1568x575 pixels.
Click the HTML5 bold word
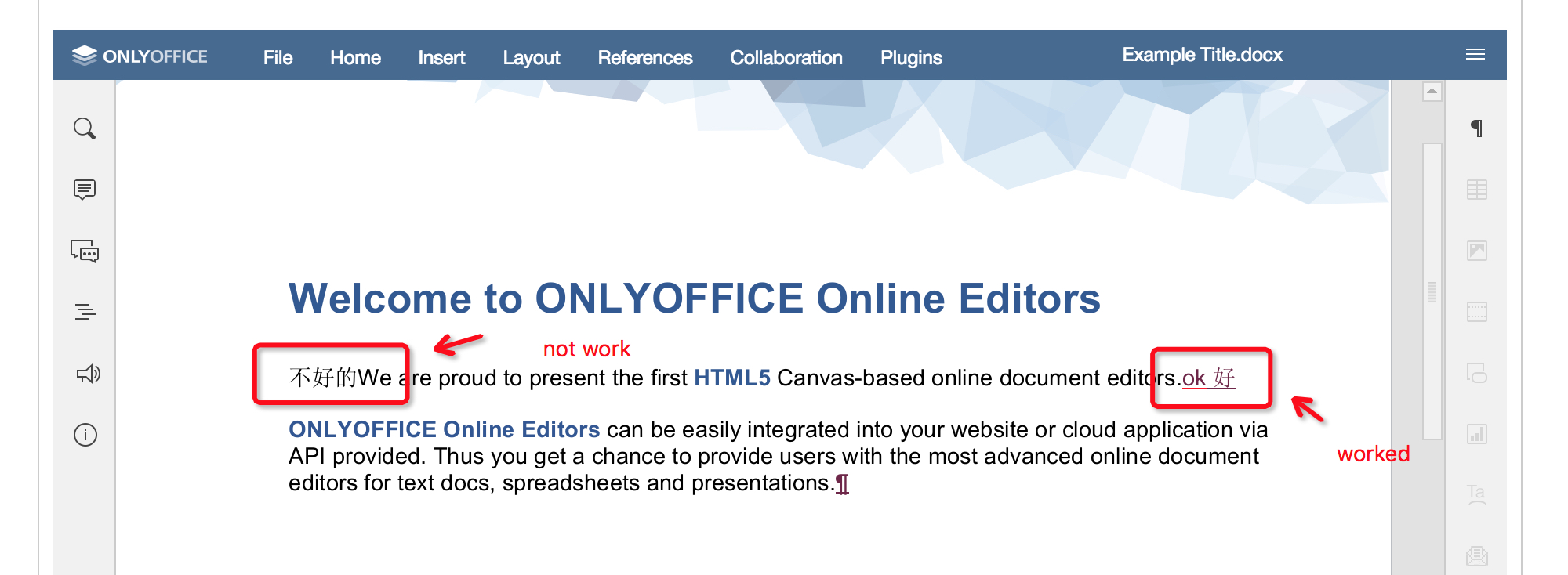[732, 378]
